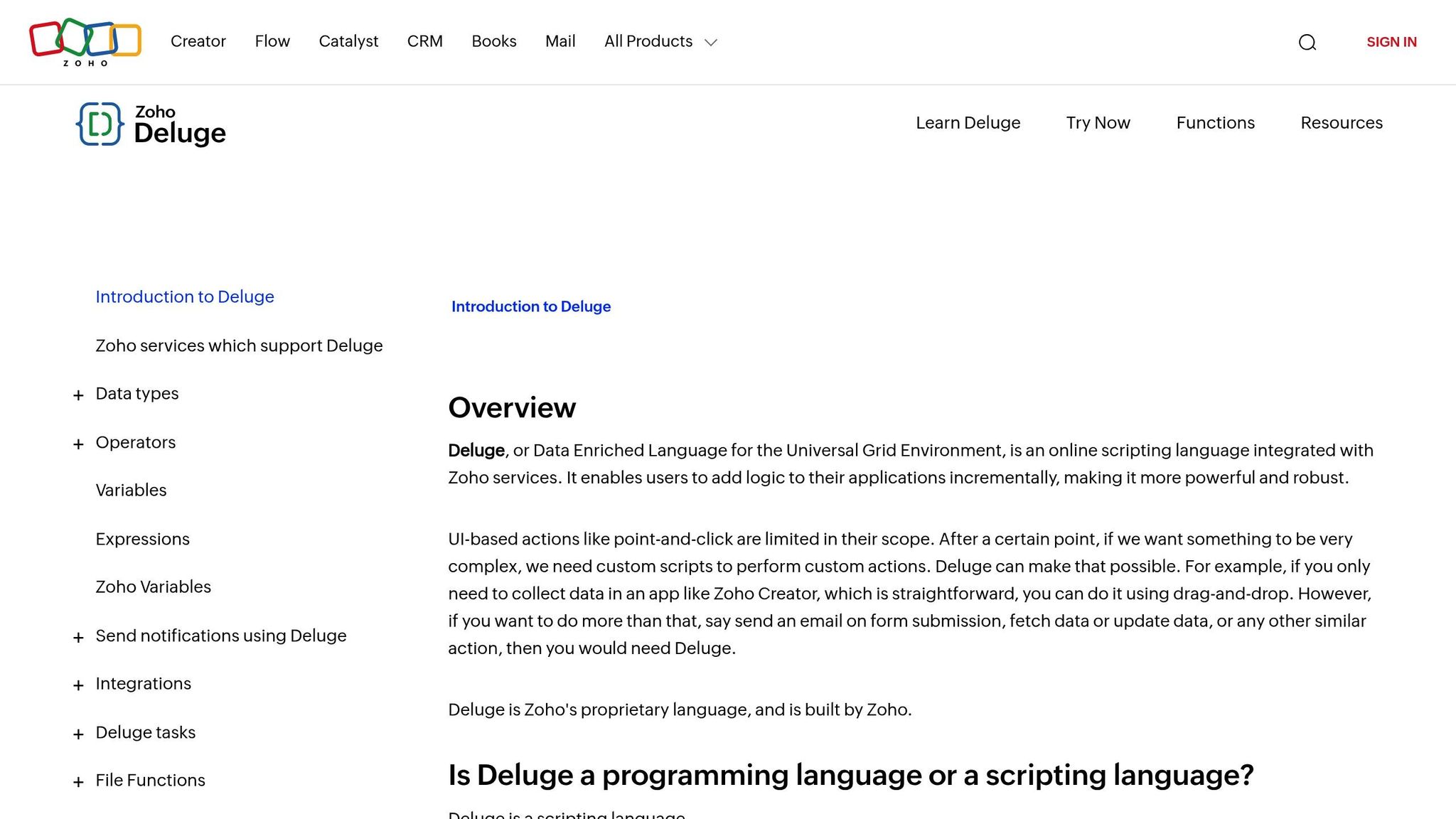Go to Try Now page
This screenshot has height=819, width=1456.
(x=1098, y=123)
